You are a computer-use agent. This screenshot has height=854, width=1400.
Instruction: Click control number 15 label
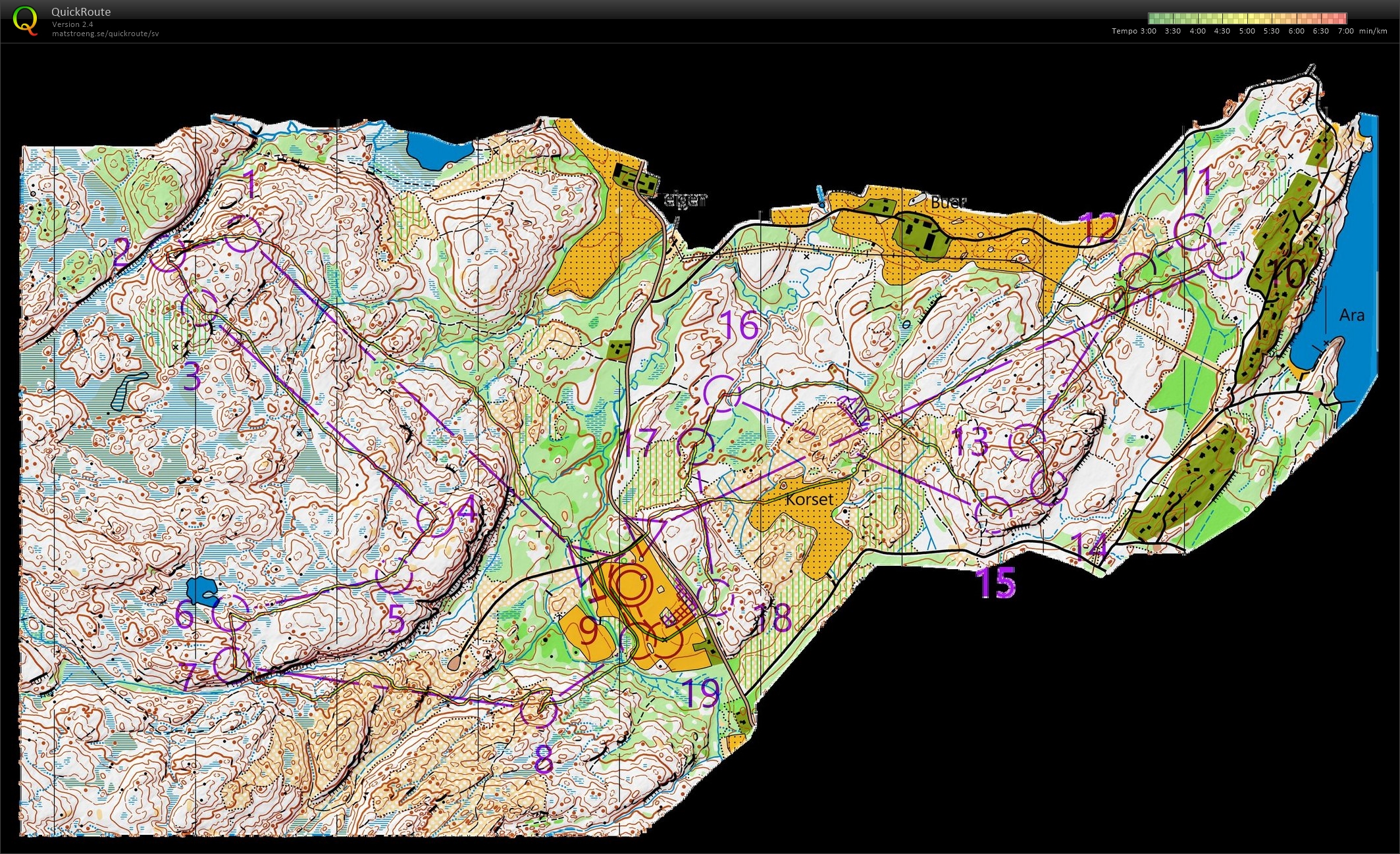[997, 582]
